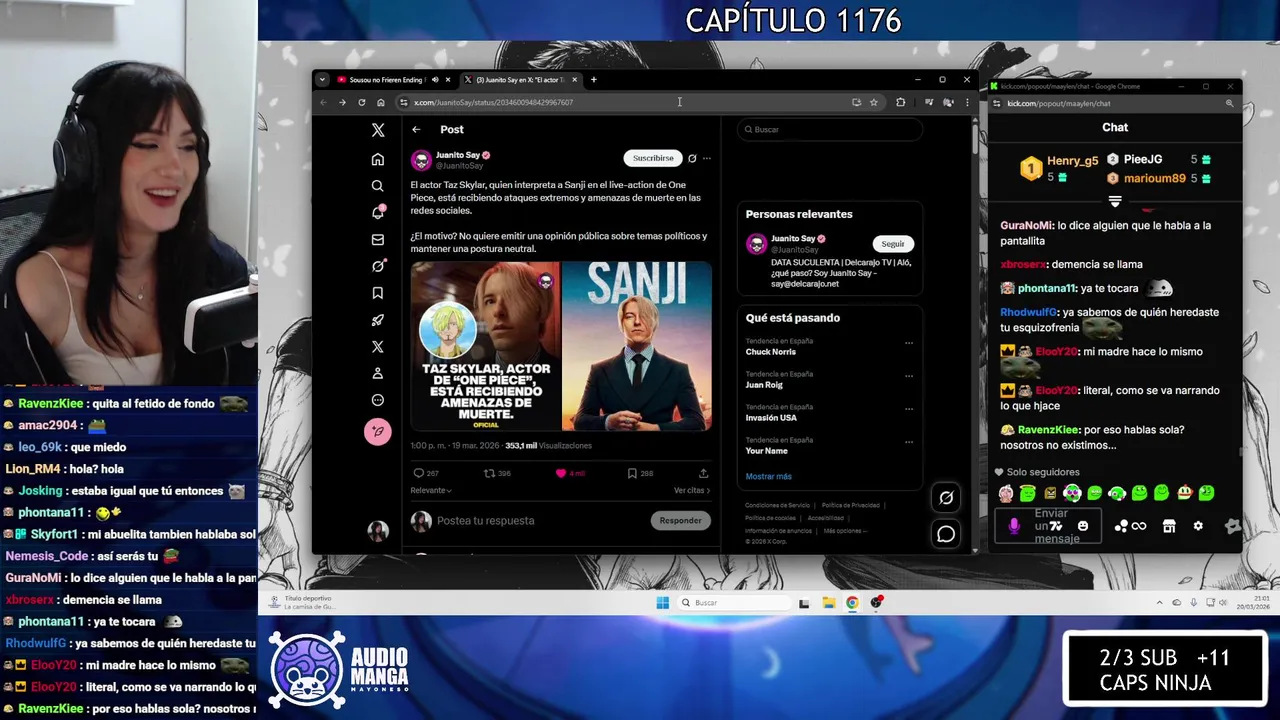This screenshot has height=720, width=1280.
Task: Open Kick chat channel points icon
Action: 1130,526
